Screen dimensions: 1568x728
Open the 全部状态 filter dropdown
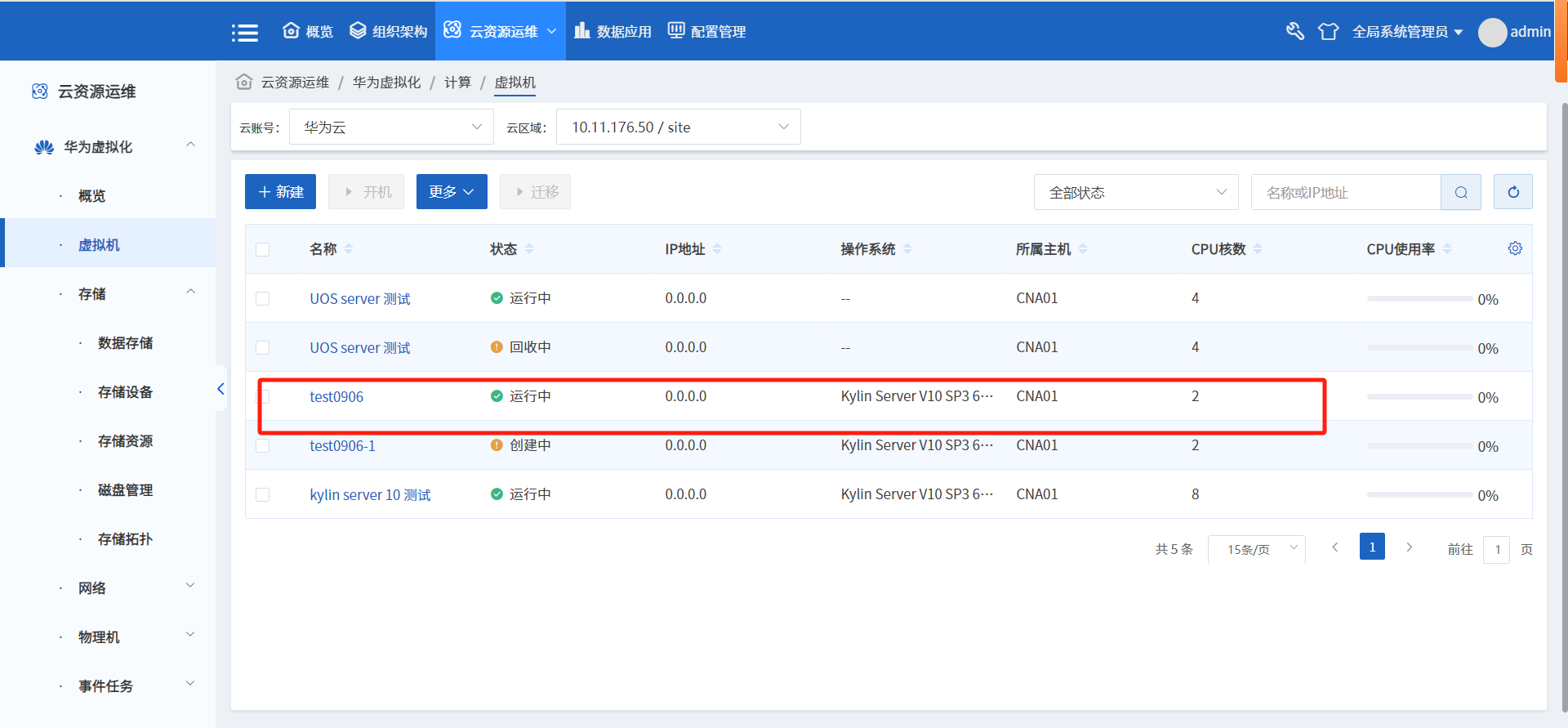1136,192
